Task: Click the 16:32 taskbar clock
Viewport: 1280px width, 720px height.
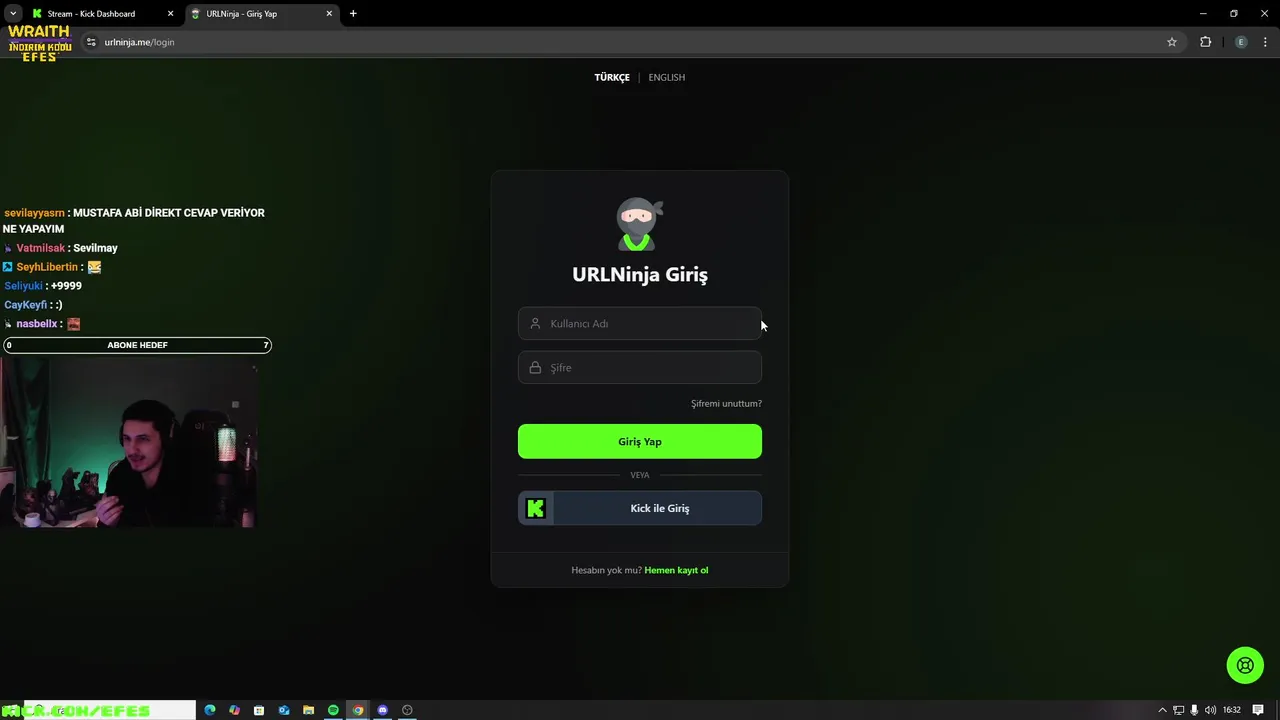Action: [1231, 710]
